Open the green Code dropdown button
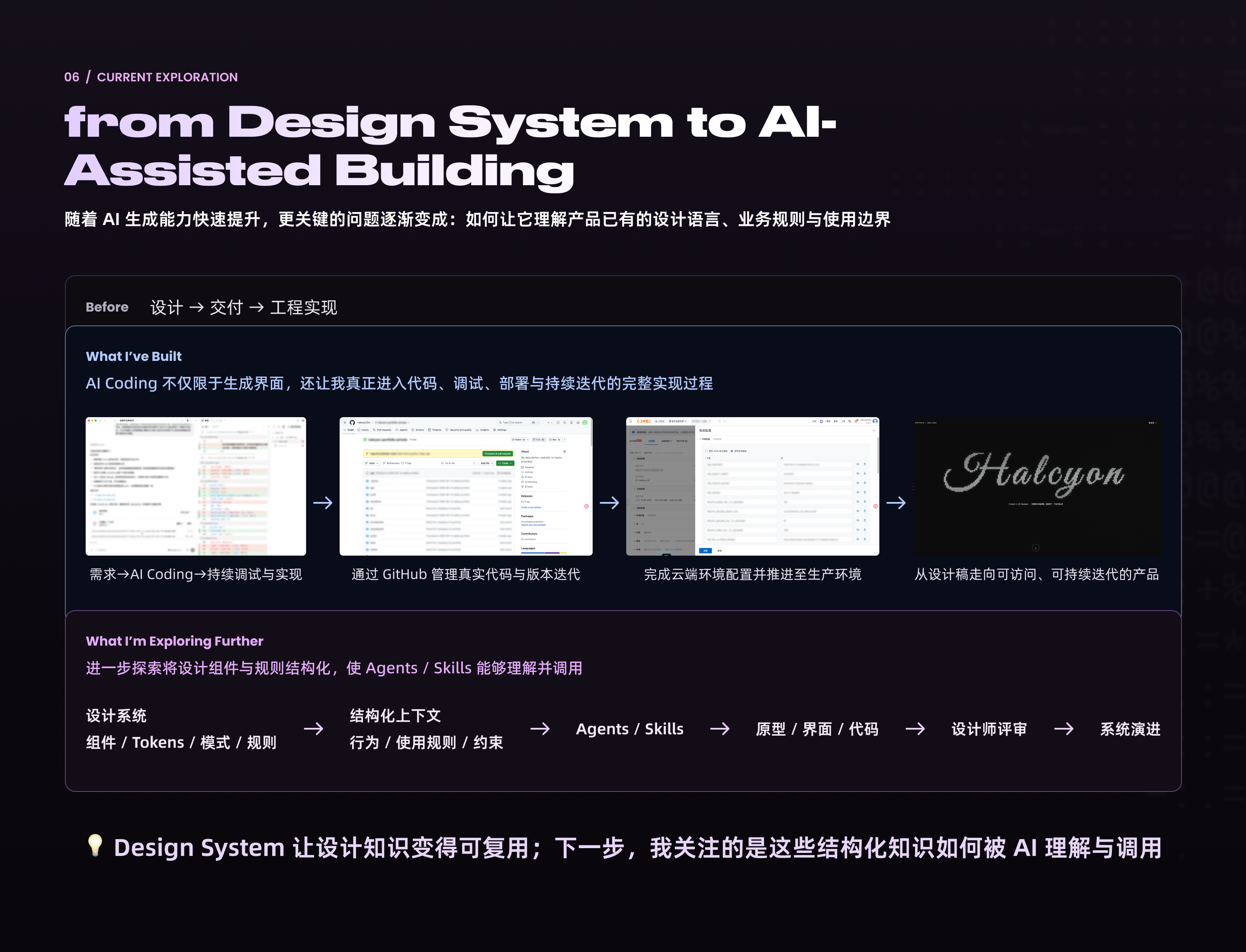 click(x=505, y=463)
